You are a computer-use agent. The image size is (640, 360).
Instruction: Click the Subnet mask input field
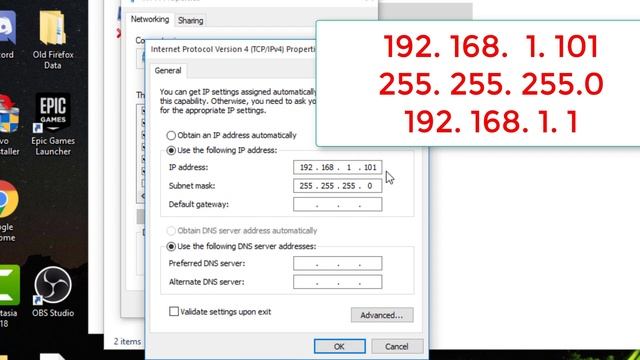[338, 186]
